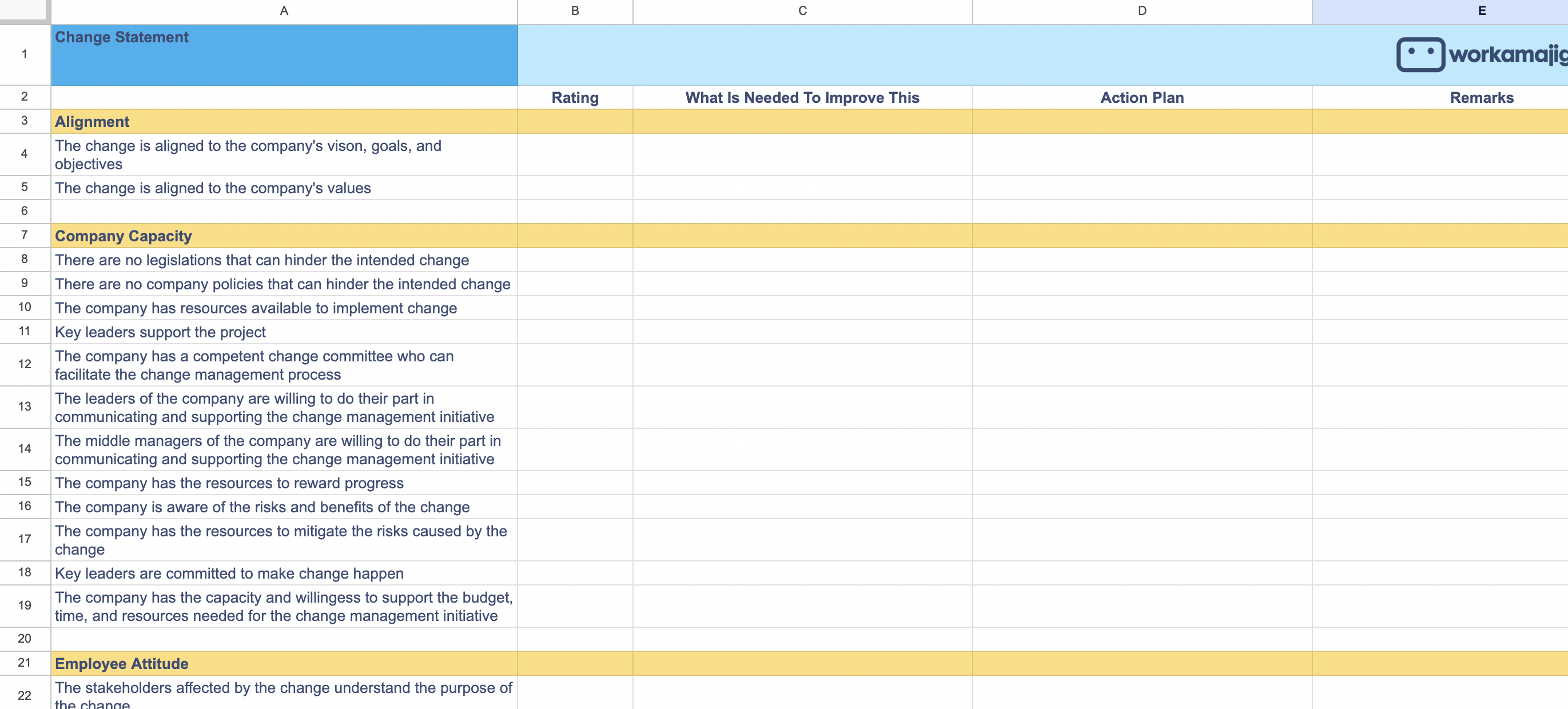Select the 'What Is Needed To Improve This' heading
Viewport: 1568px width, 709px height.
click(803, 97)
